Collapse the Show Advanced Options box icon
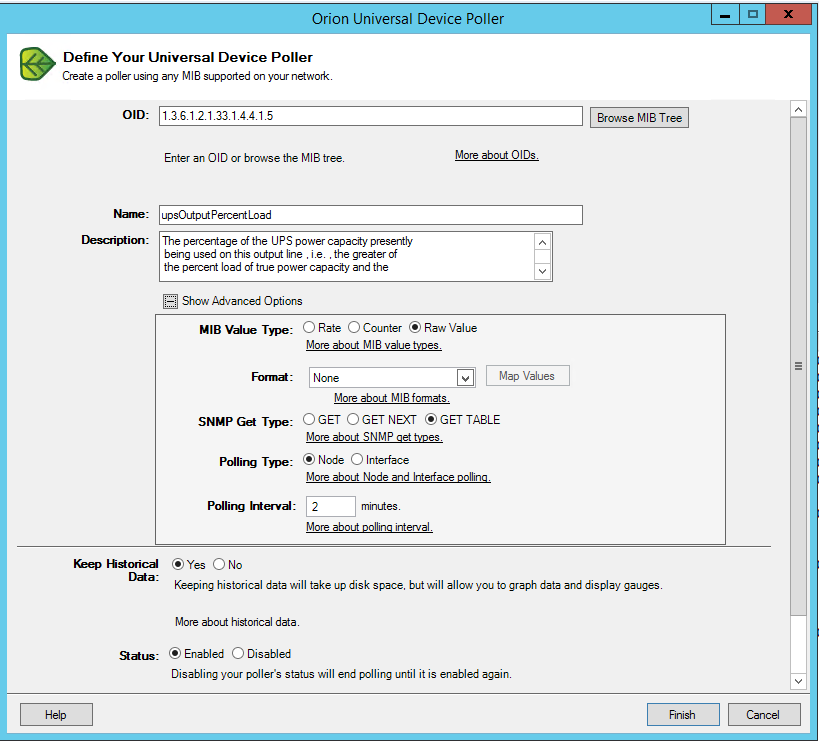The image size is (819, 742). click(x=170, y=301)
